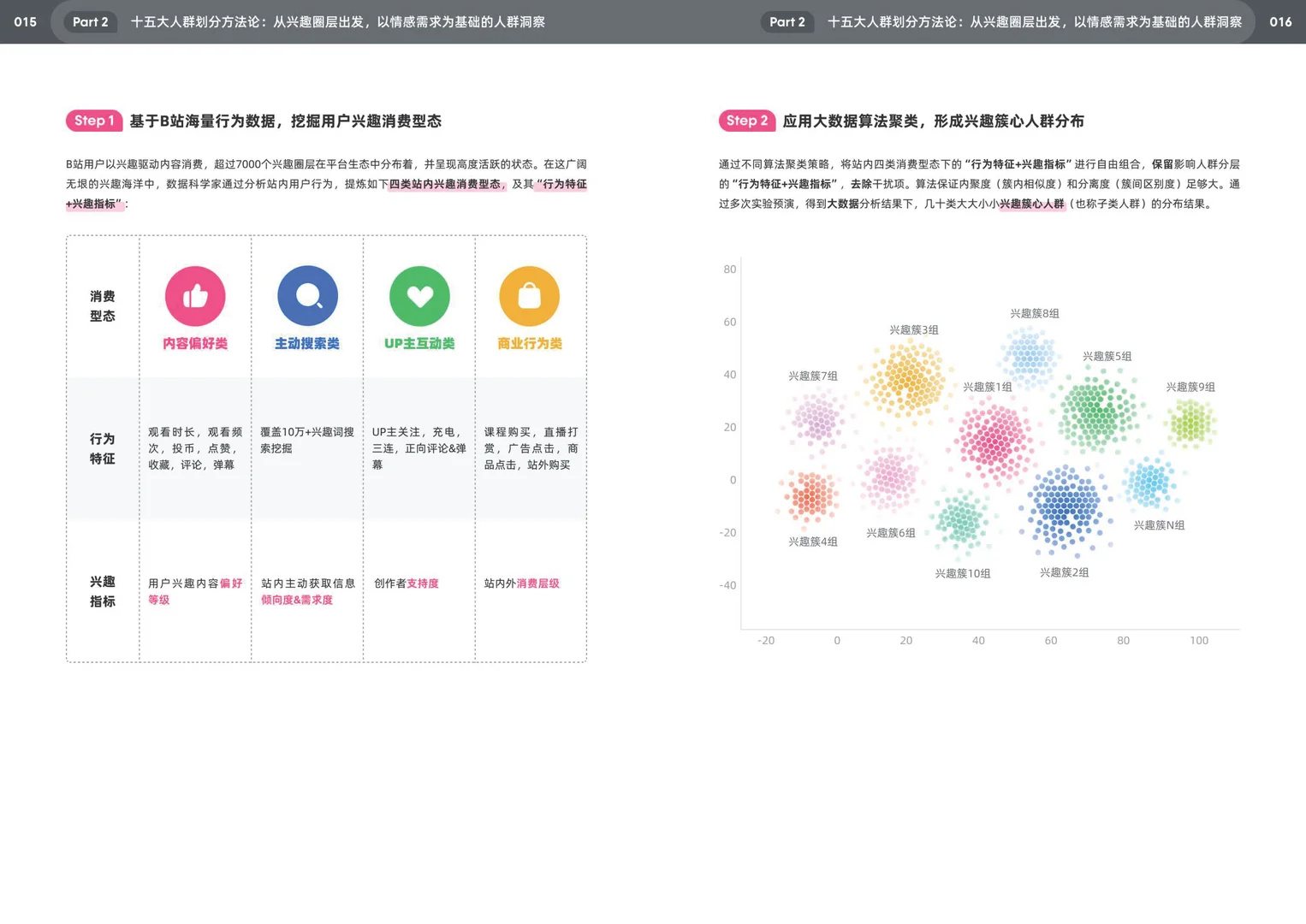Viewport: 1306px width, 924px height.
Task: Click the page number 016
Action: [1280, 22]
